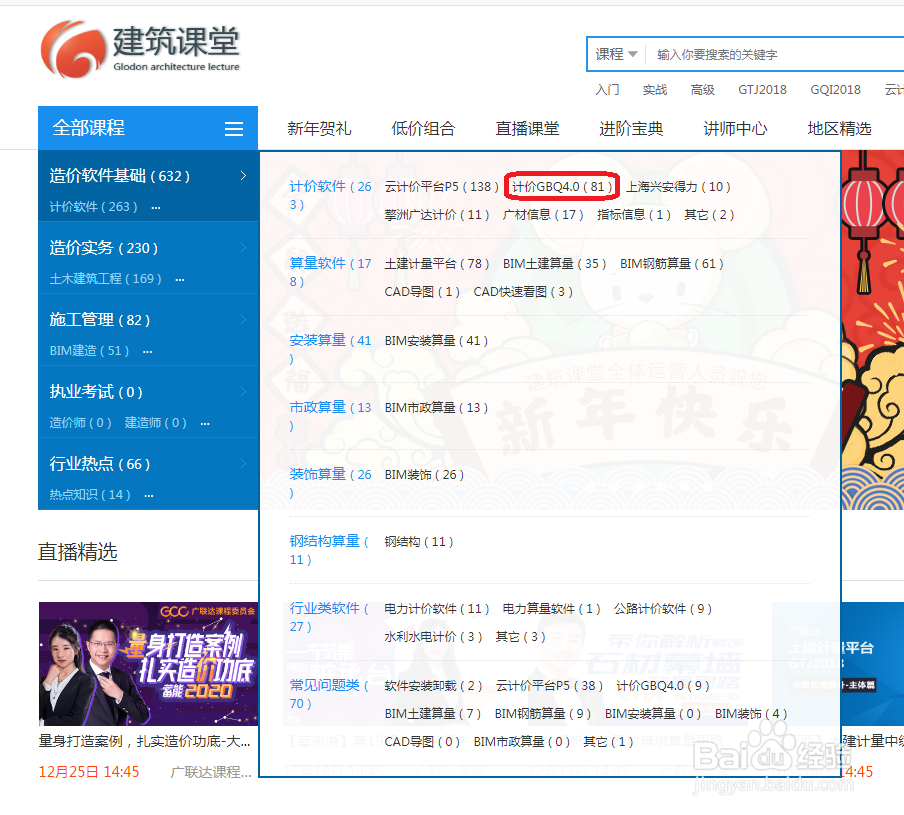Click the 高级 quick search link

coord(703,90)
